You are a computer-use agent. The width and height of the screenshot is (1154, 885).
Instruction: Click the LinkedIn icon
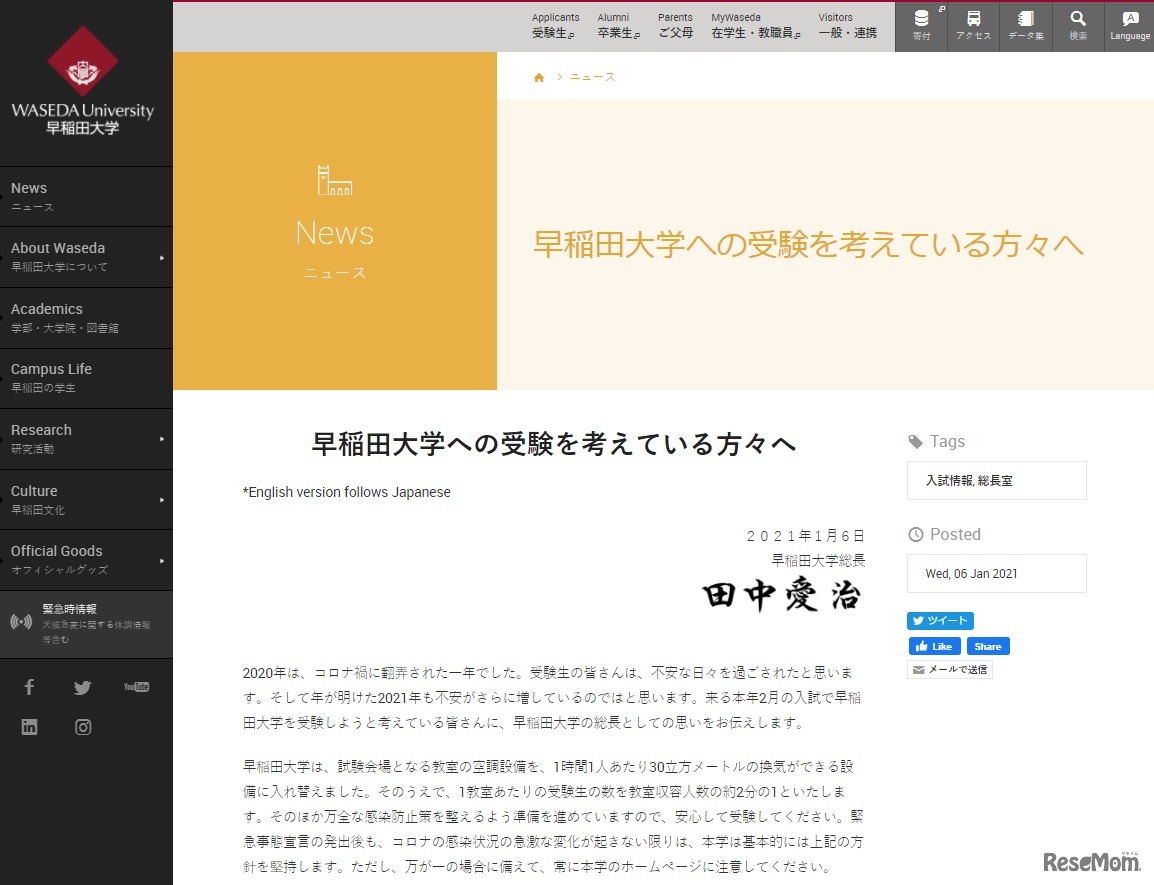tap(29, 727)
